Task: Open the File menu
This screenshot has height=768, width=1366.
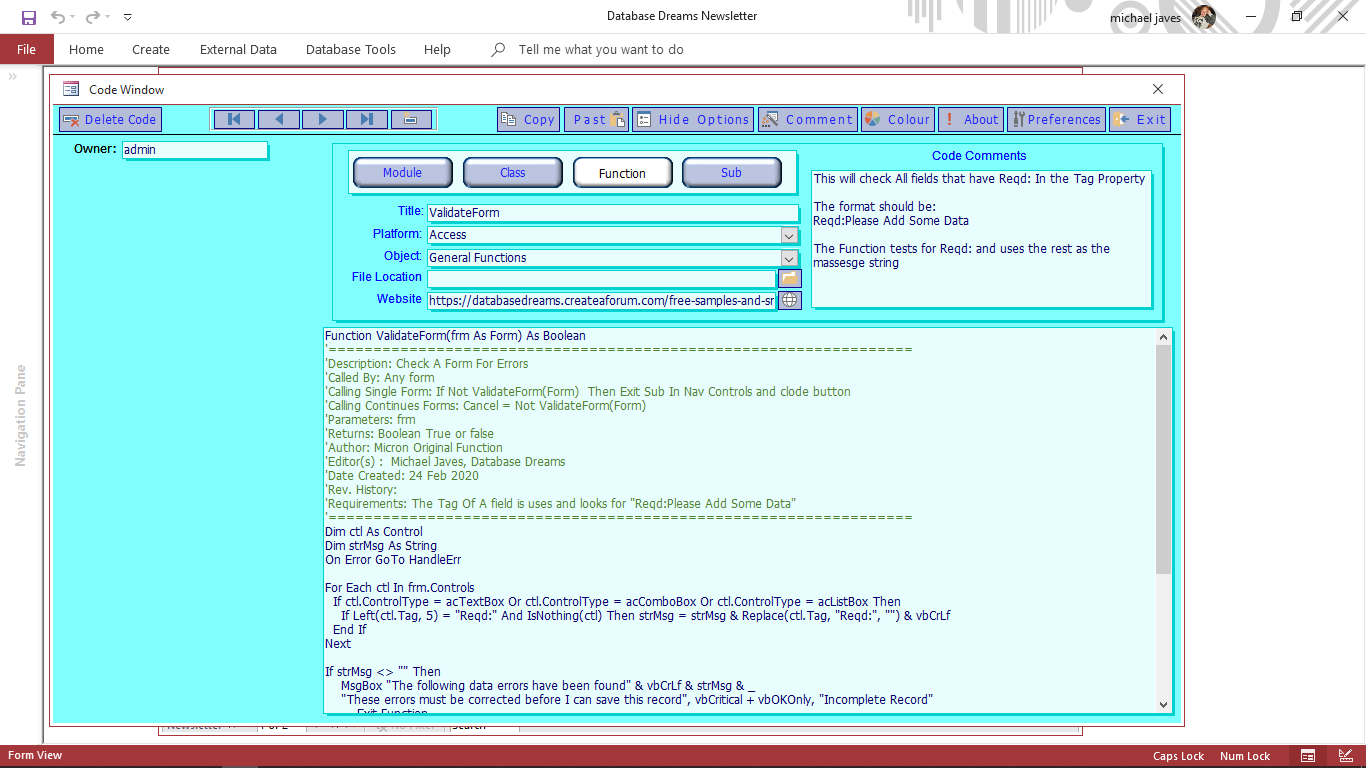Action: click(x=26, y=49)
